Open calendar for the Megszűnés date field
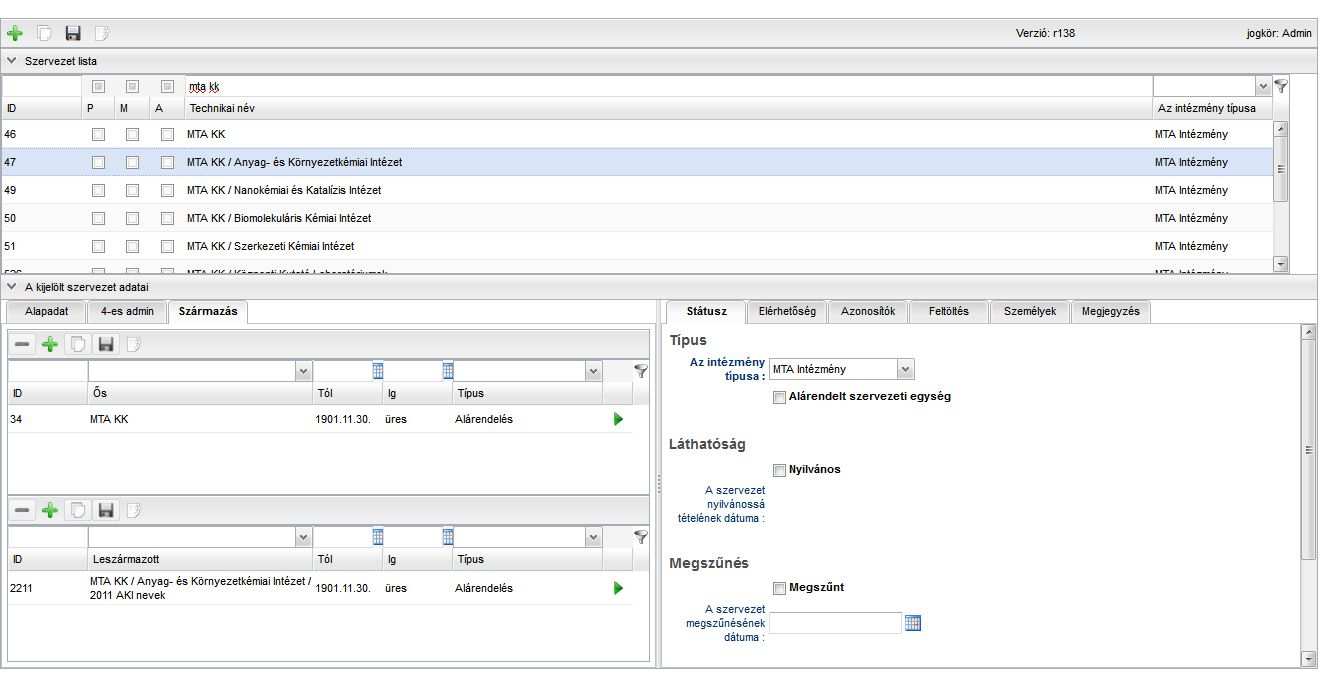 click(912, 623)
